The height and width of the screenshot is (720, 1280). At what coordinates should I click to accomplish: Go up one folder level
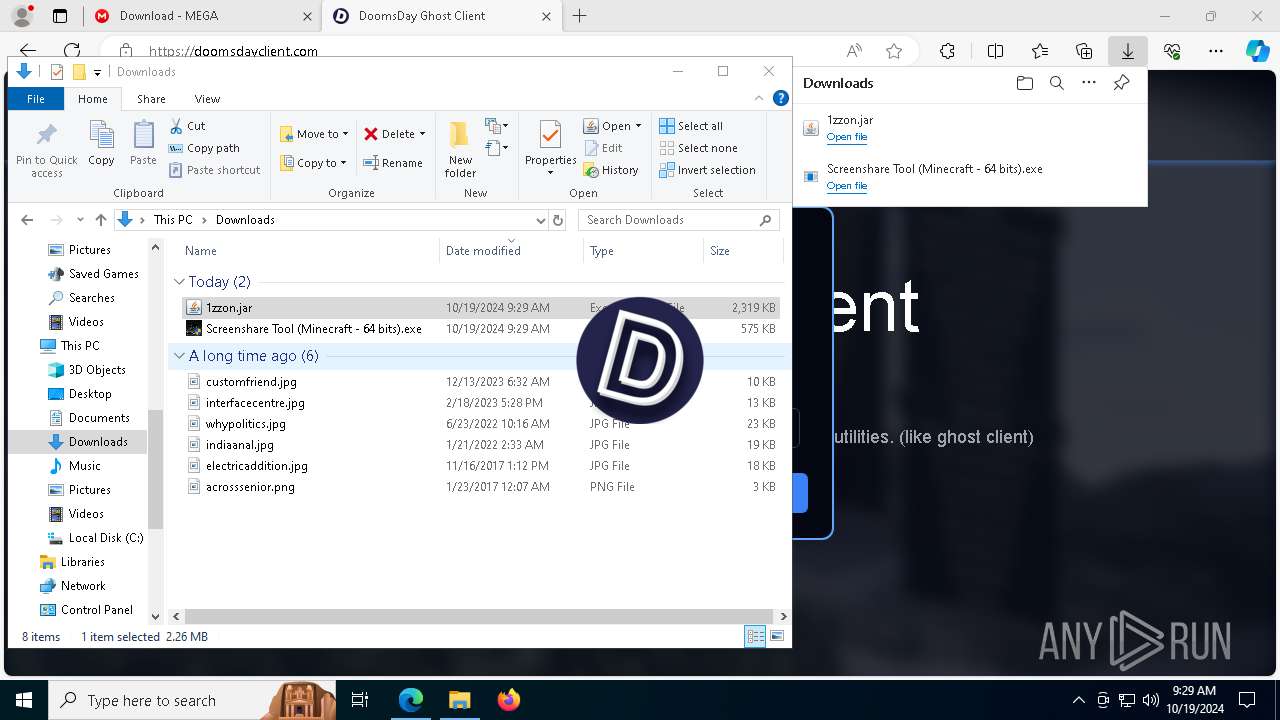pos(100,220)
